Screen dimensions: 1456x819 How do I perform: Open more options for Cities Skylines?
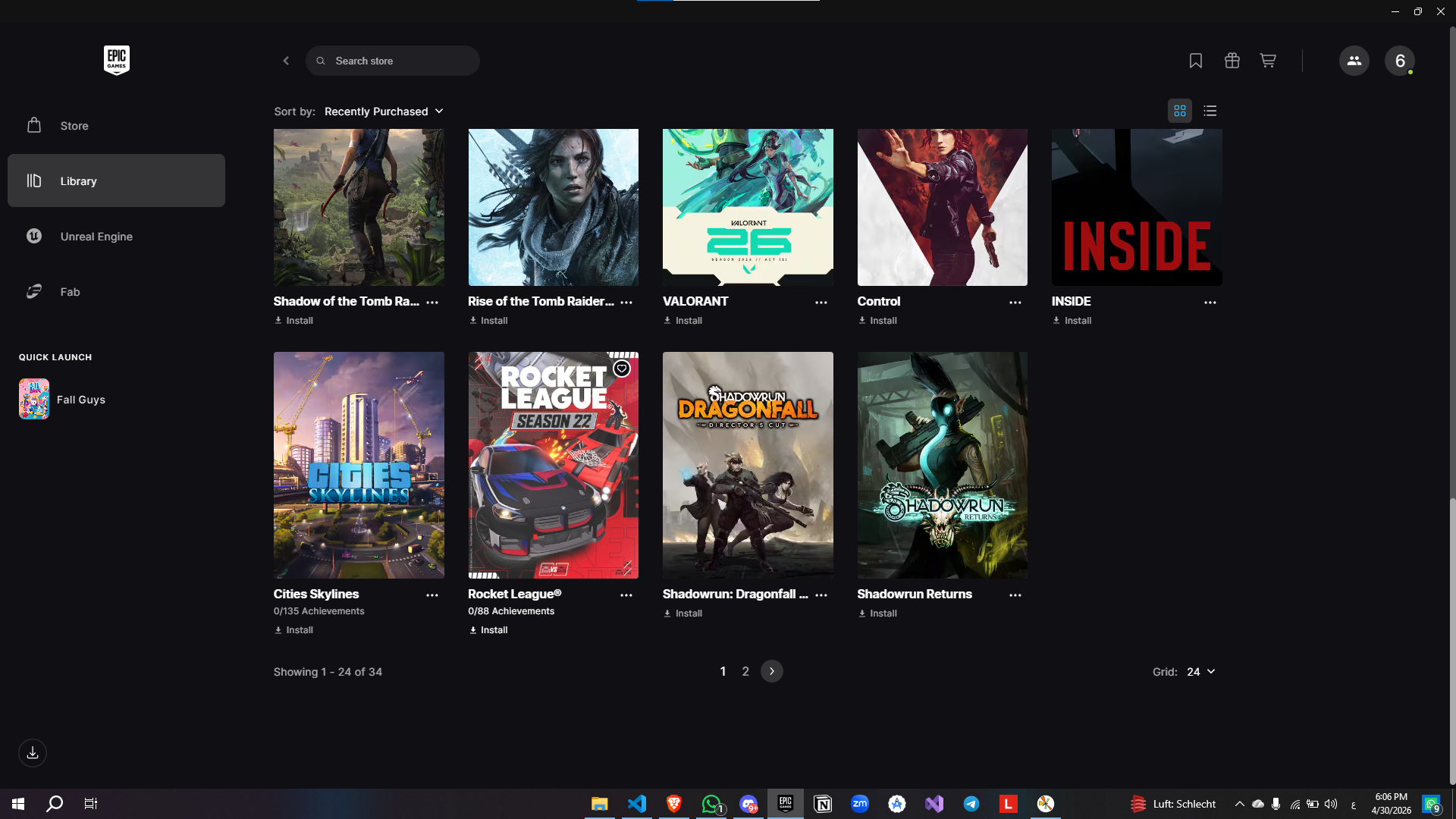pos(432,595)
